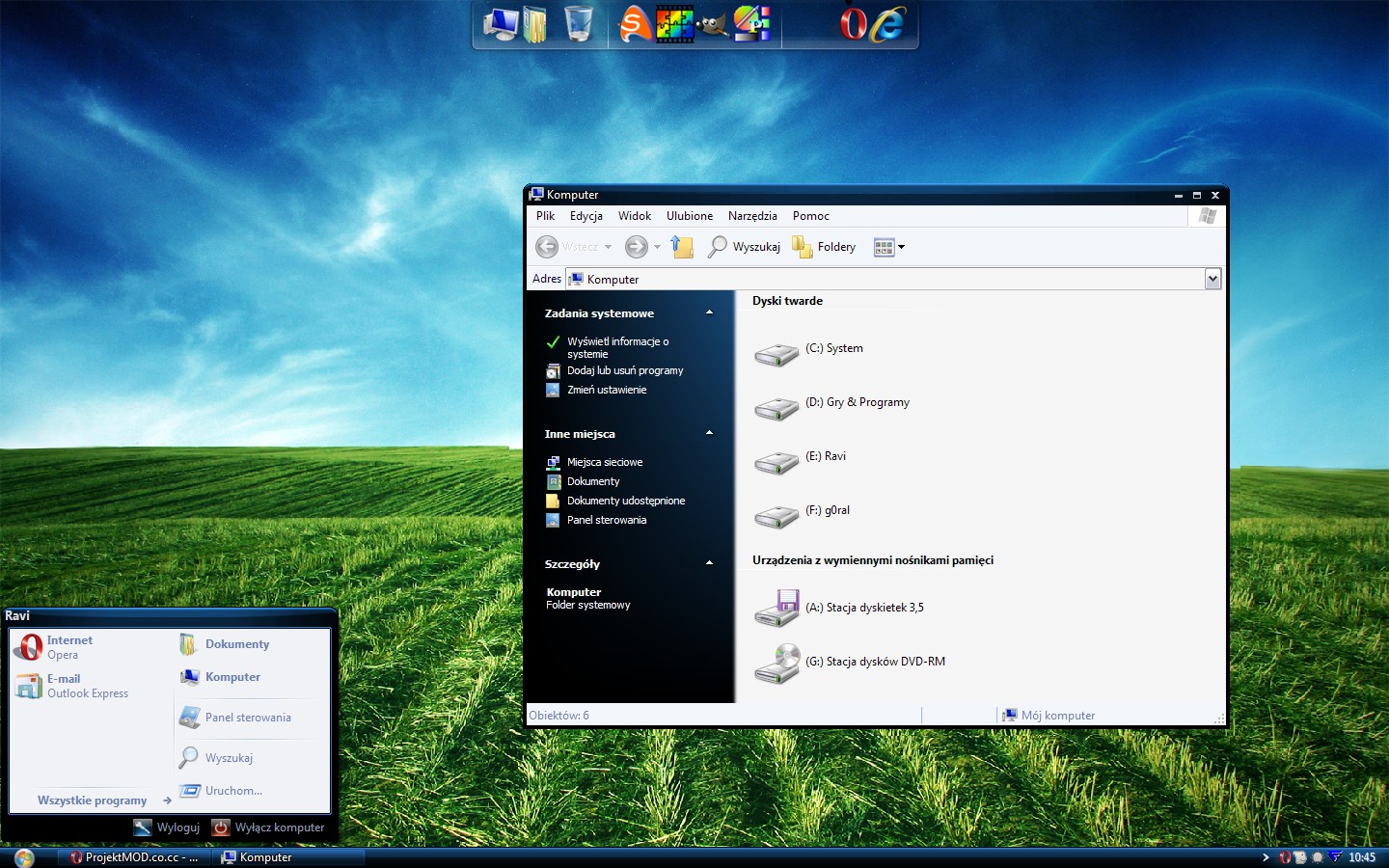This screenshot has width=1389, height=868.
Task: Click Wyszukaj in the explorer toolbar
Action: (744, 247)
